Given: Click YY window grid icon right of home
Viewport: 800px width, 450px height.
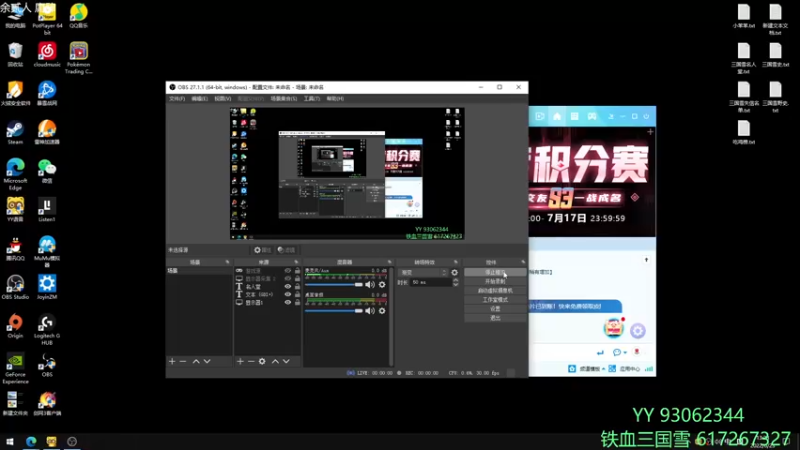Looking at the screenshot, I should pyautogui.click(x=574, y=116).
